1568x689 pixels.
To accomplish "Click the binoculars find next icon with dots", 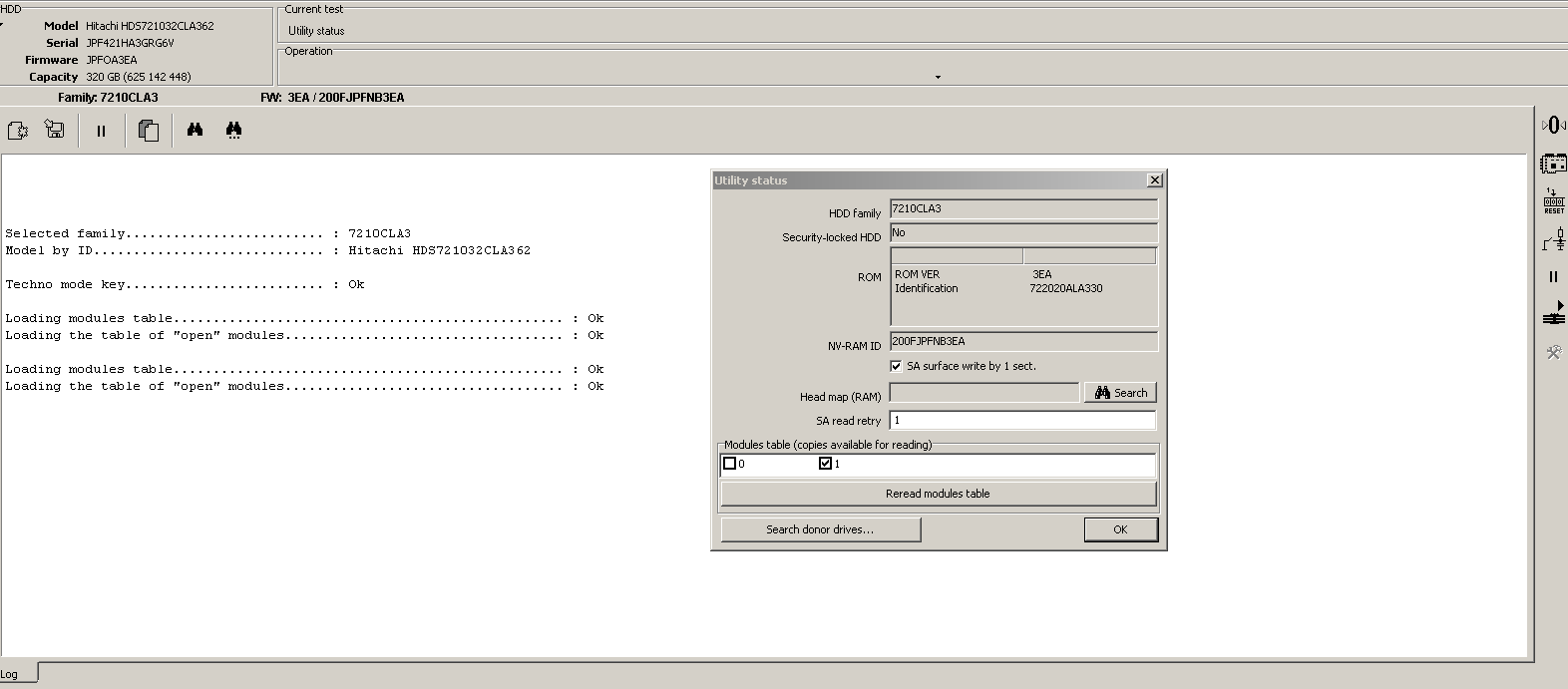I will tap(234, 131).
